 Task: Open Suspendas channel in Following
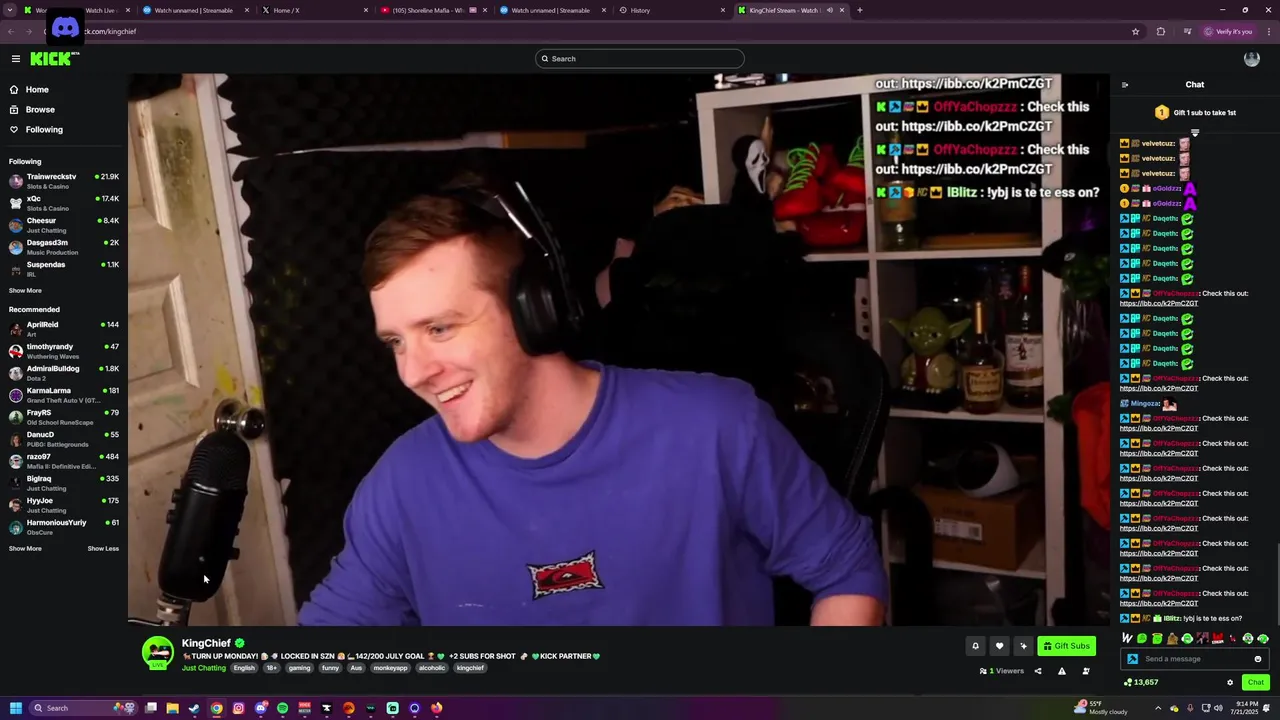pos(64,269)
